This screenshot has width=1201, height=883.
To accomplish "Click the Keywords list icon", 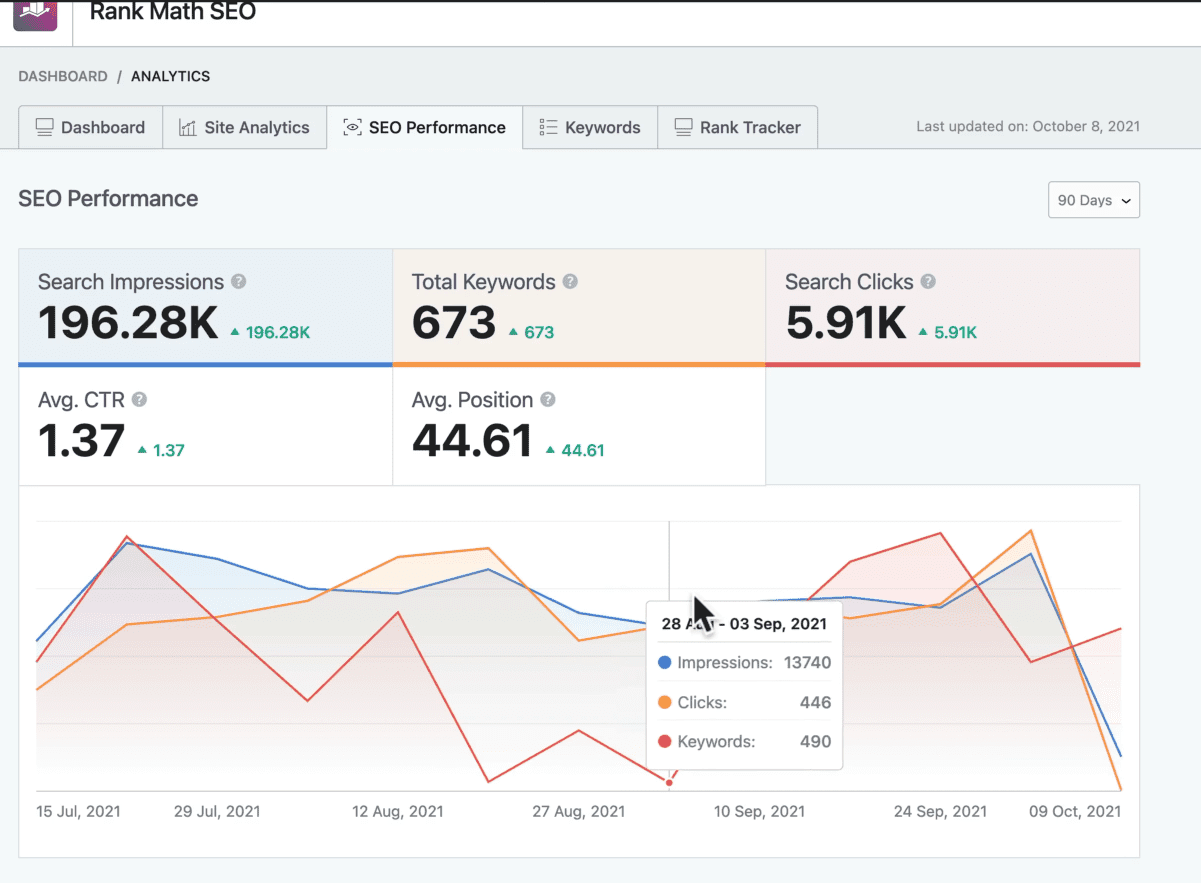I will pyautogui.click(x=548, y=127).
